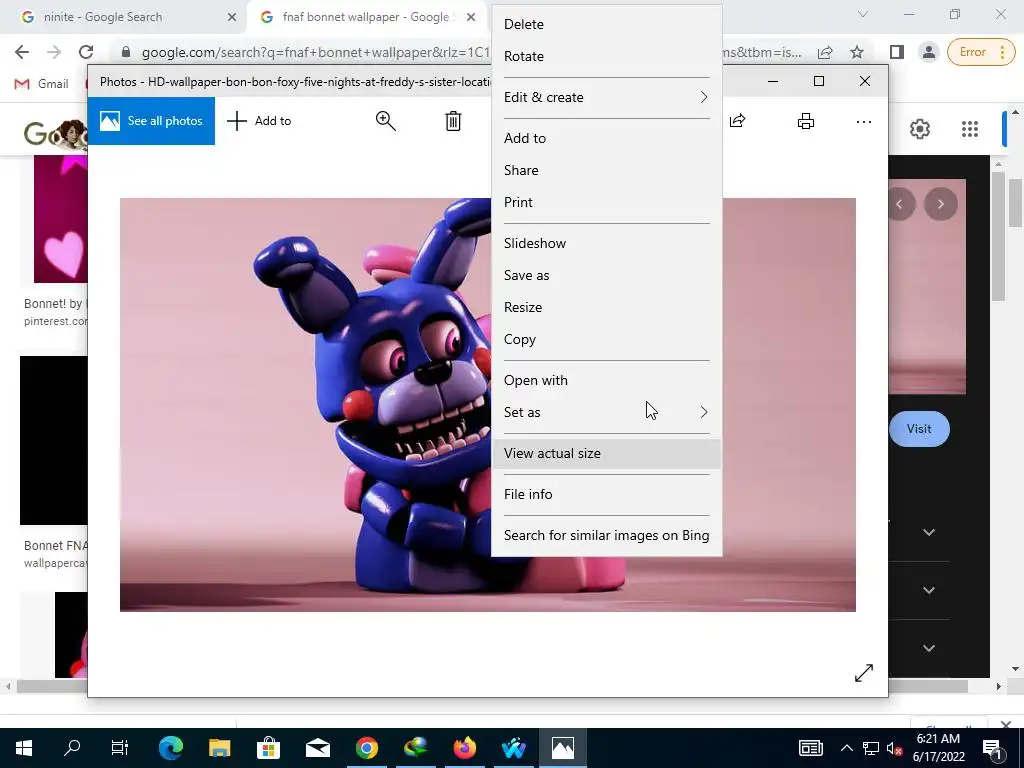The width and height of the screenshot is (1024, 768).
Task: Expand the Set as submenu
Action: point(607,412)
